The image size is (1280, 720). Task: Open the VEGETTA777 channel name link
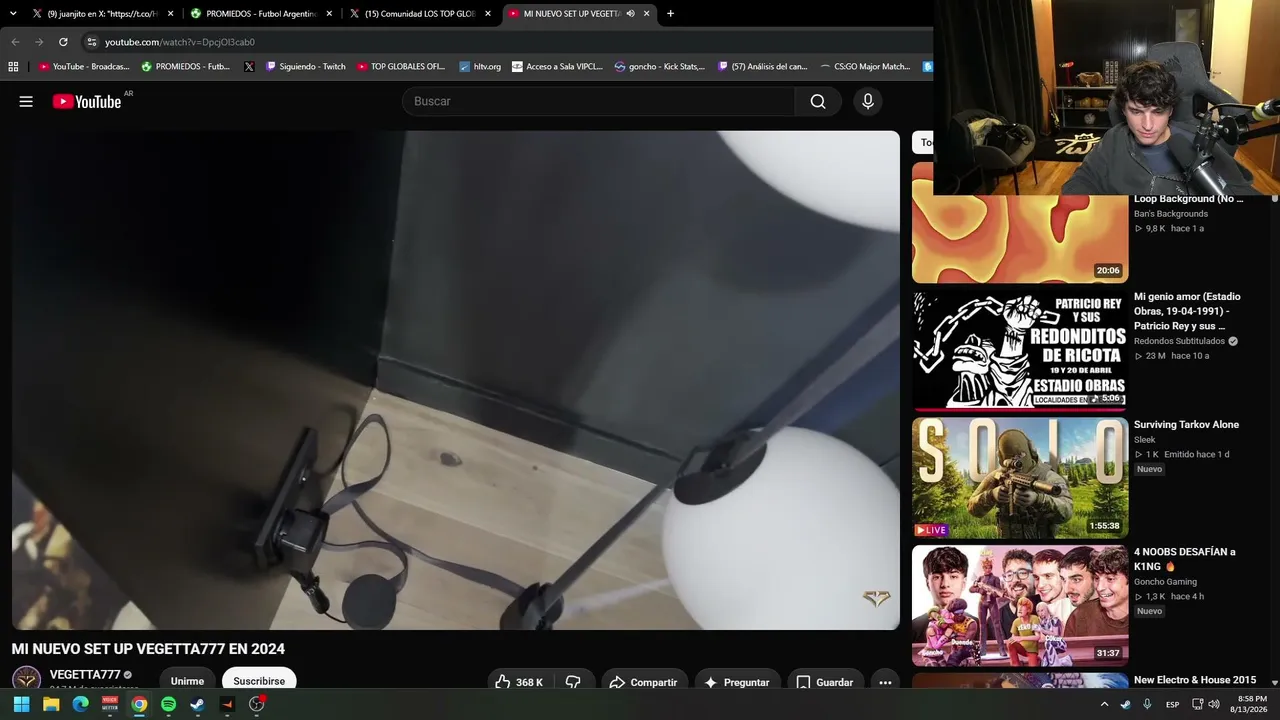(85, 675)
